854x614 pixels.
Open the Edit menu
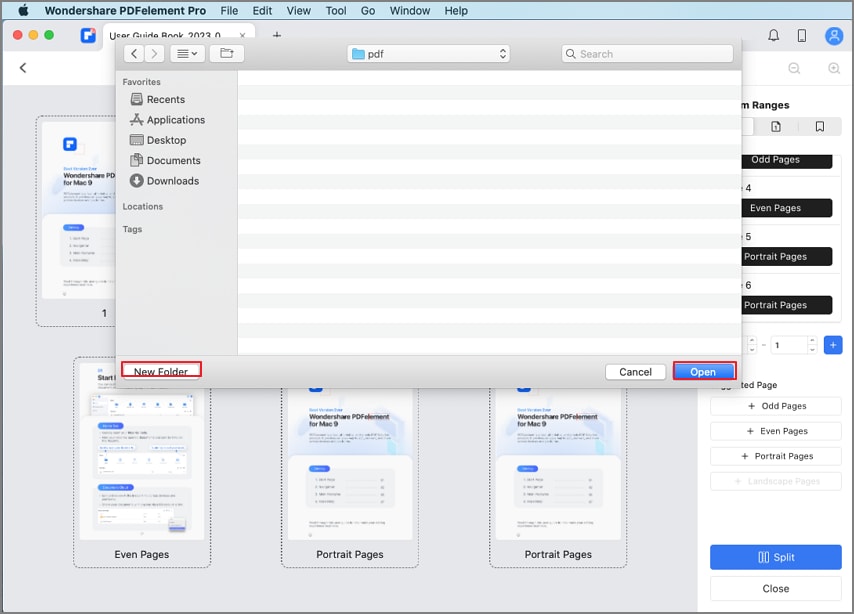(262, 10)
